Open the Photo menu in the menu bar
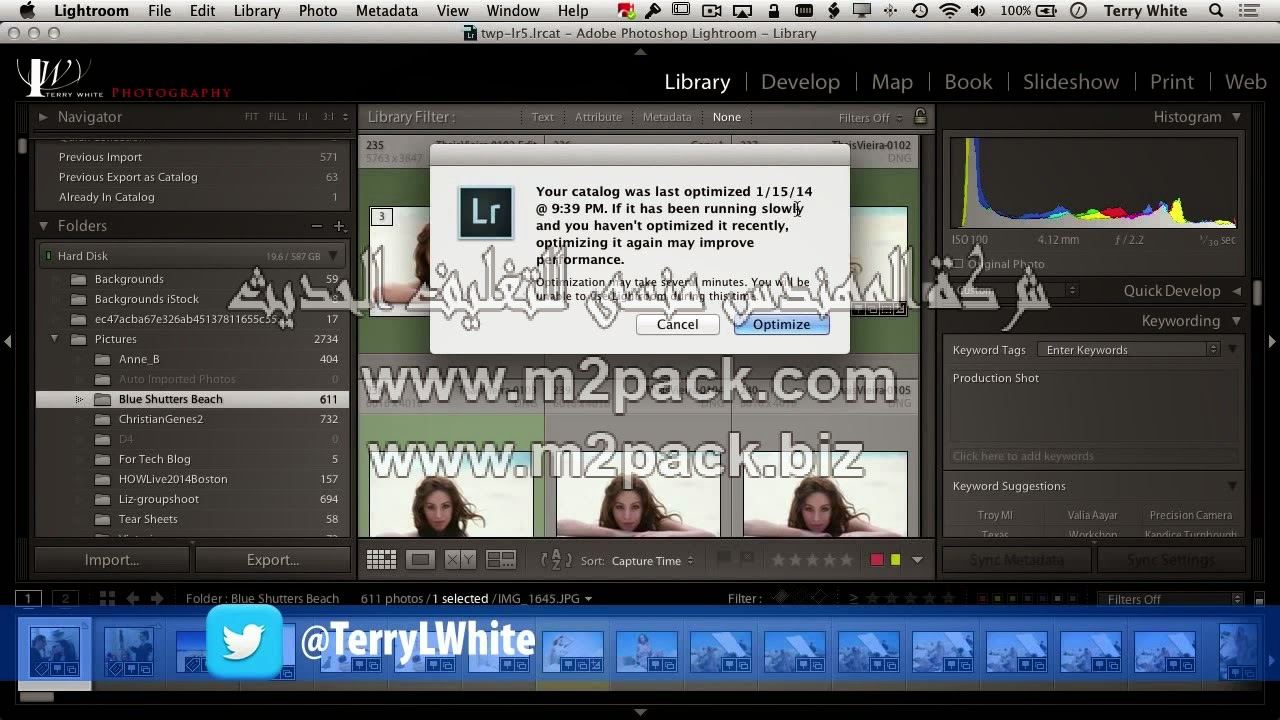The height and width of the screenshot is (720, 1280). pyautogui.click(x=318, y=11)
